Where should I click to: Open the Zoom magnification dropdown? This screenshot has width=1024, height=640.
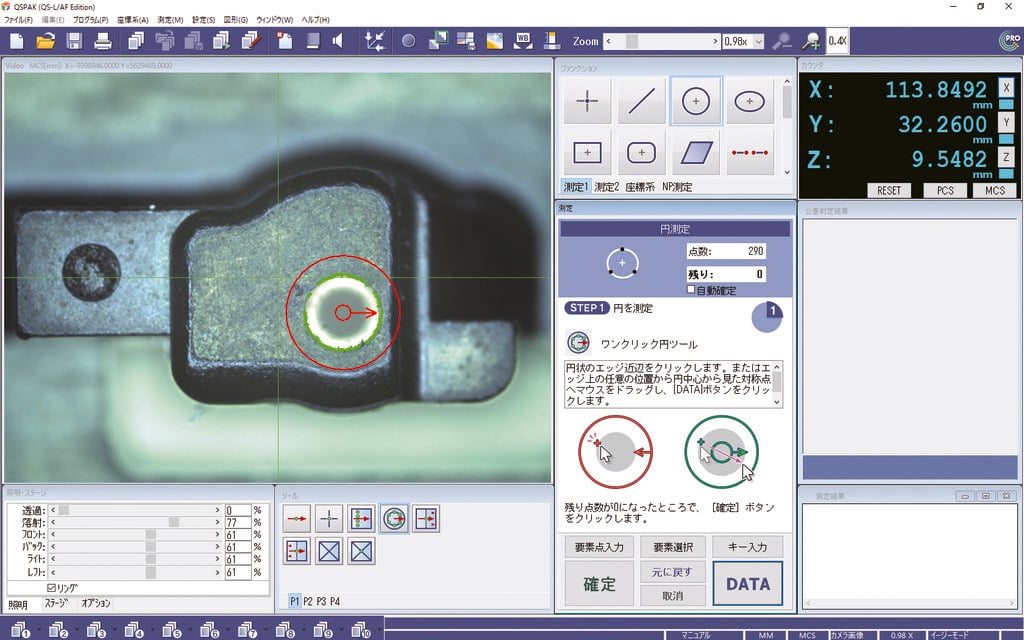(x=758, y=42)
